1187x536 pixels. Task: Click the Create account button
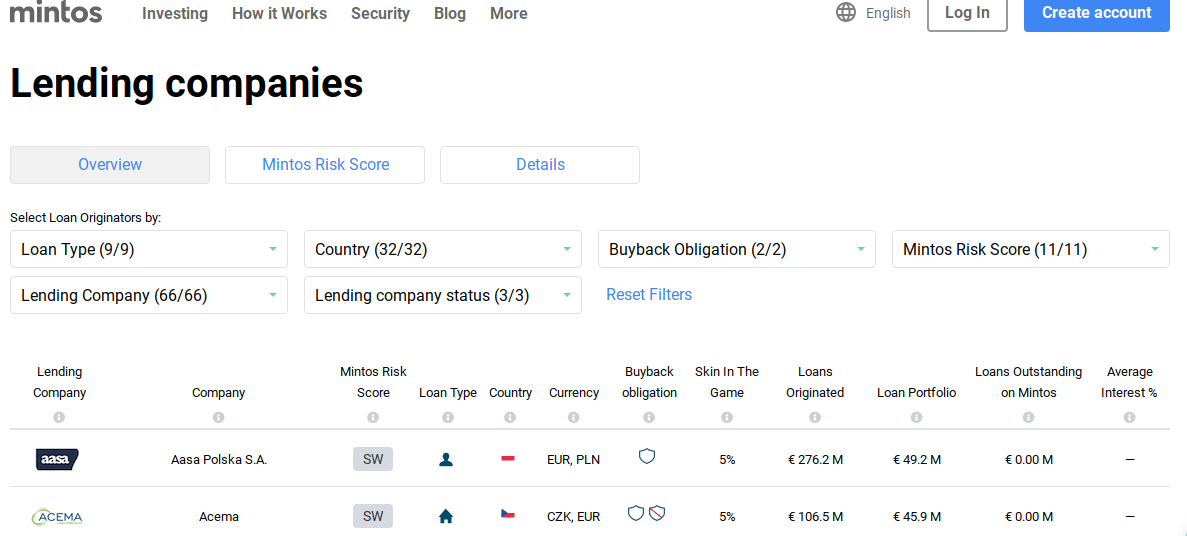click(x=1096, y=13)
